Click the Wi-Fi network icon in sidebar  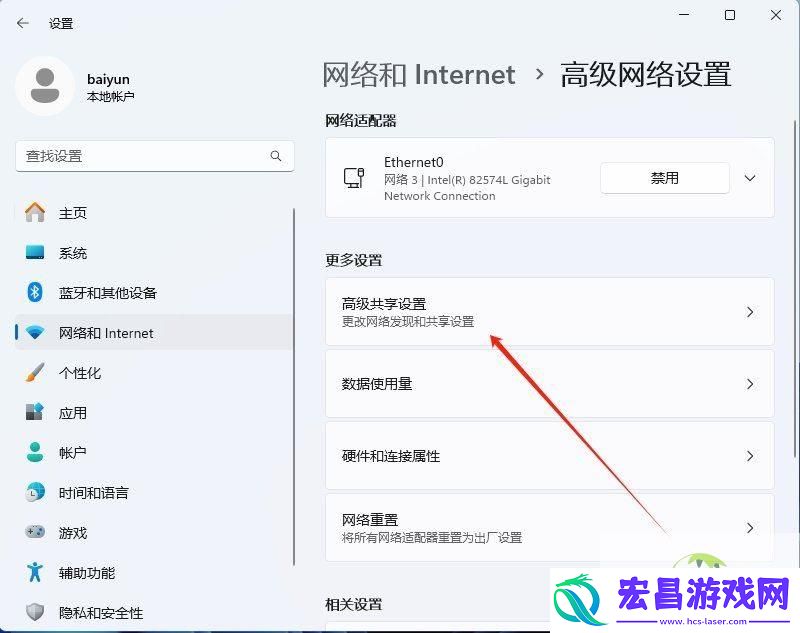coord(35,333)
